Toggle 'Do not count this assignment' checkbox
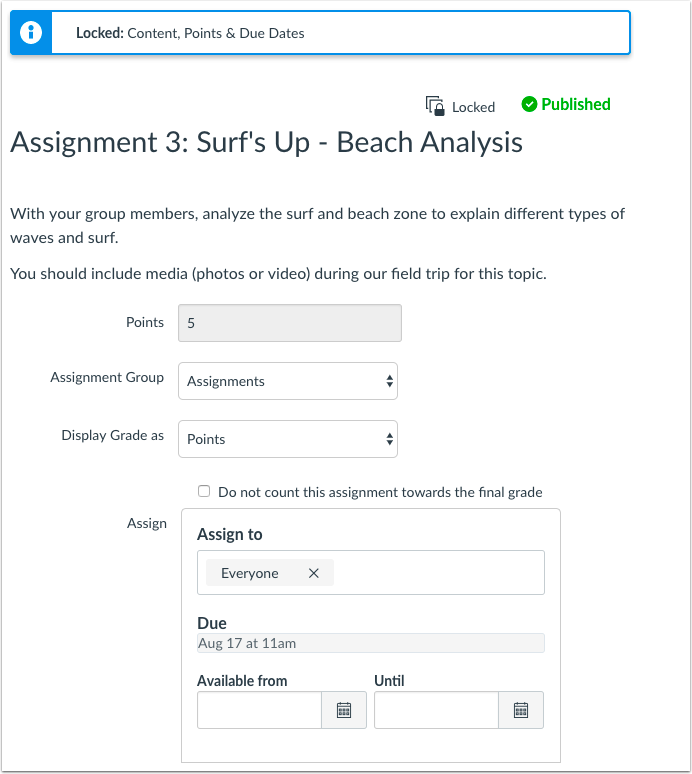The width and height of the screenshot is (692, 774). coord(204,491)
